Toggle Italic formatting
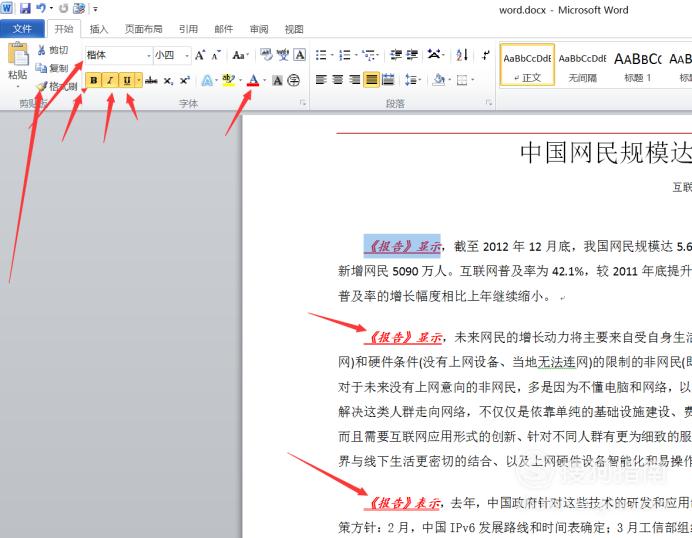This screenshot has width=692, height=538. pyautogui.click(x=110, y=80)
